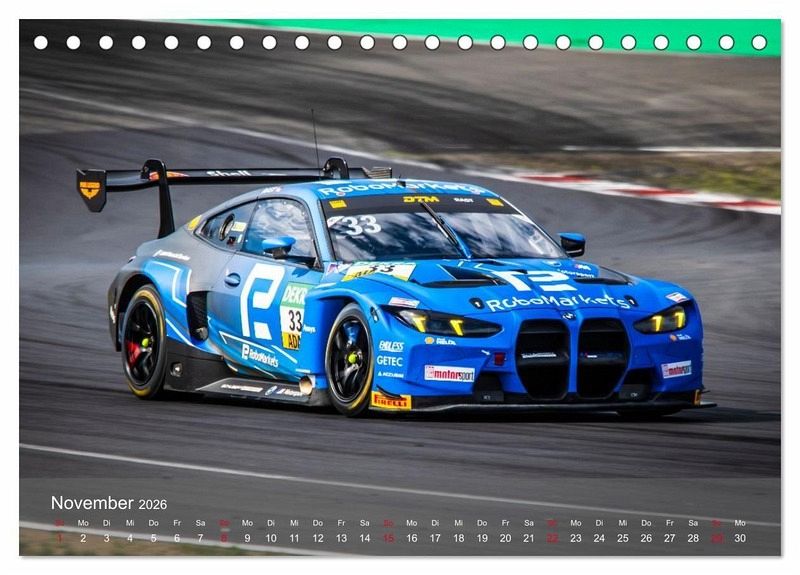Click the DTM logo on windshield banner
Screen dimensions: 800x575
(421, 199)
